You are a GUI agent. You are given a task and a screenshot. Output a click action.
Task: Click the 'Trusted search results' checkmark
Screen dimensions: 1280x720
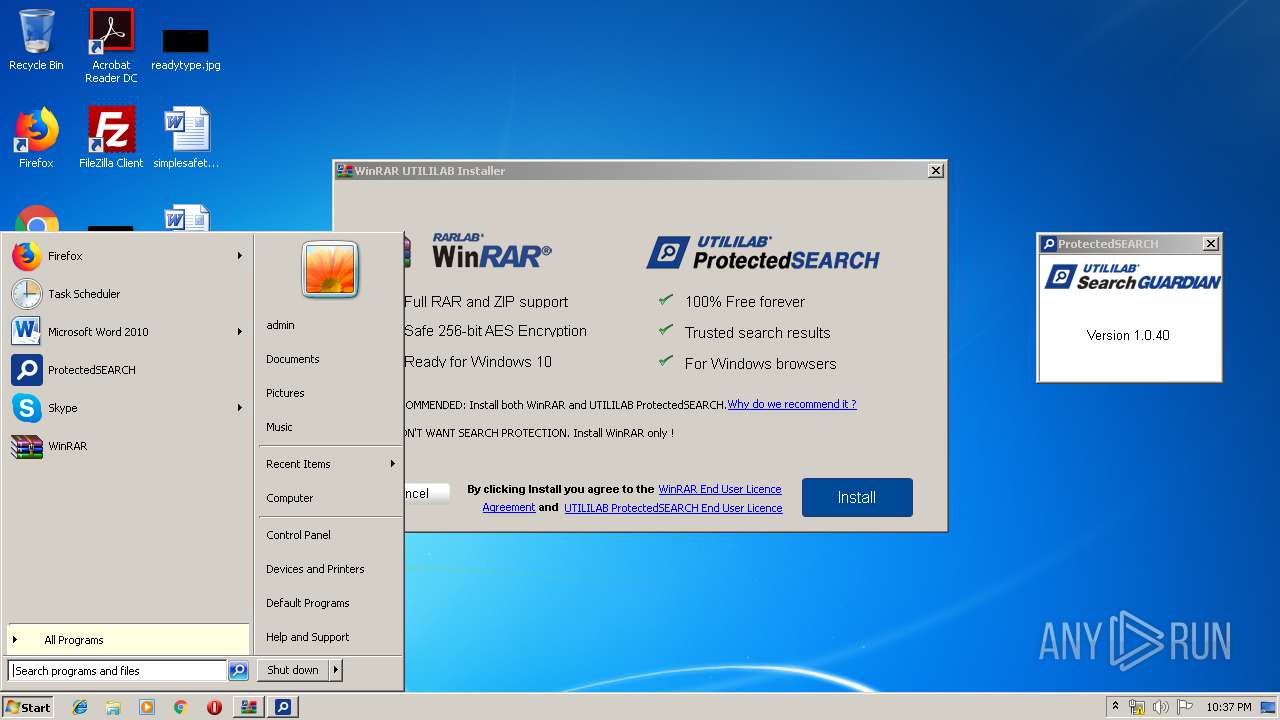pos(665,331)
